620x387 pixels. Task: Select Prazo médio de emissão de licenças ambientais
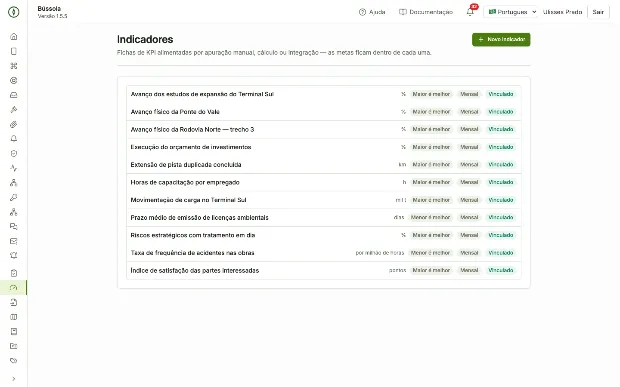pyautogui.click(x=324, y=217)
